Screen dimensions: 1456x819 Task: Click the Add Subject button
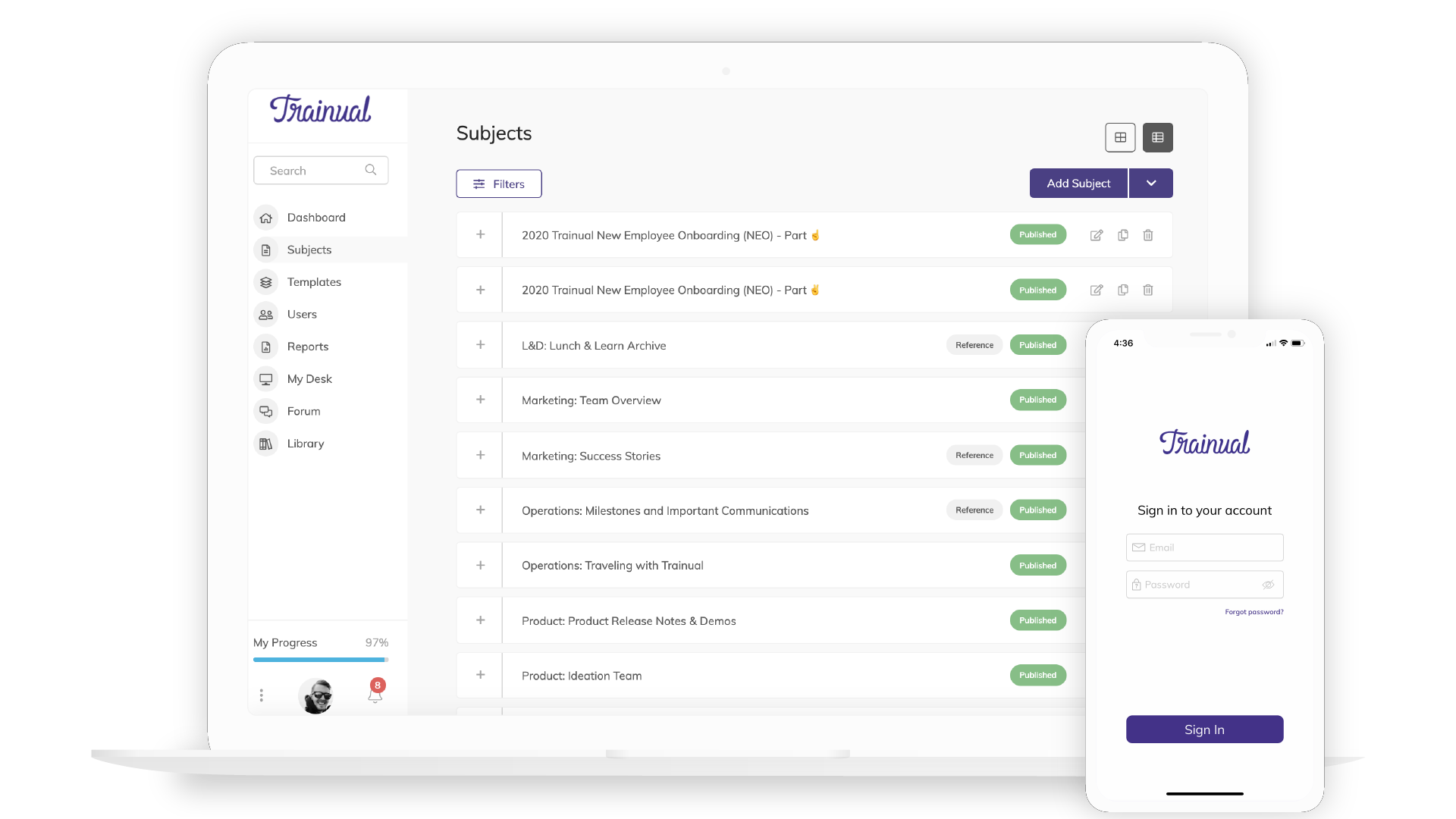pyautogui.click(x=1078, y=184)
